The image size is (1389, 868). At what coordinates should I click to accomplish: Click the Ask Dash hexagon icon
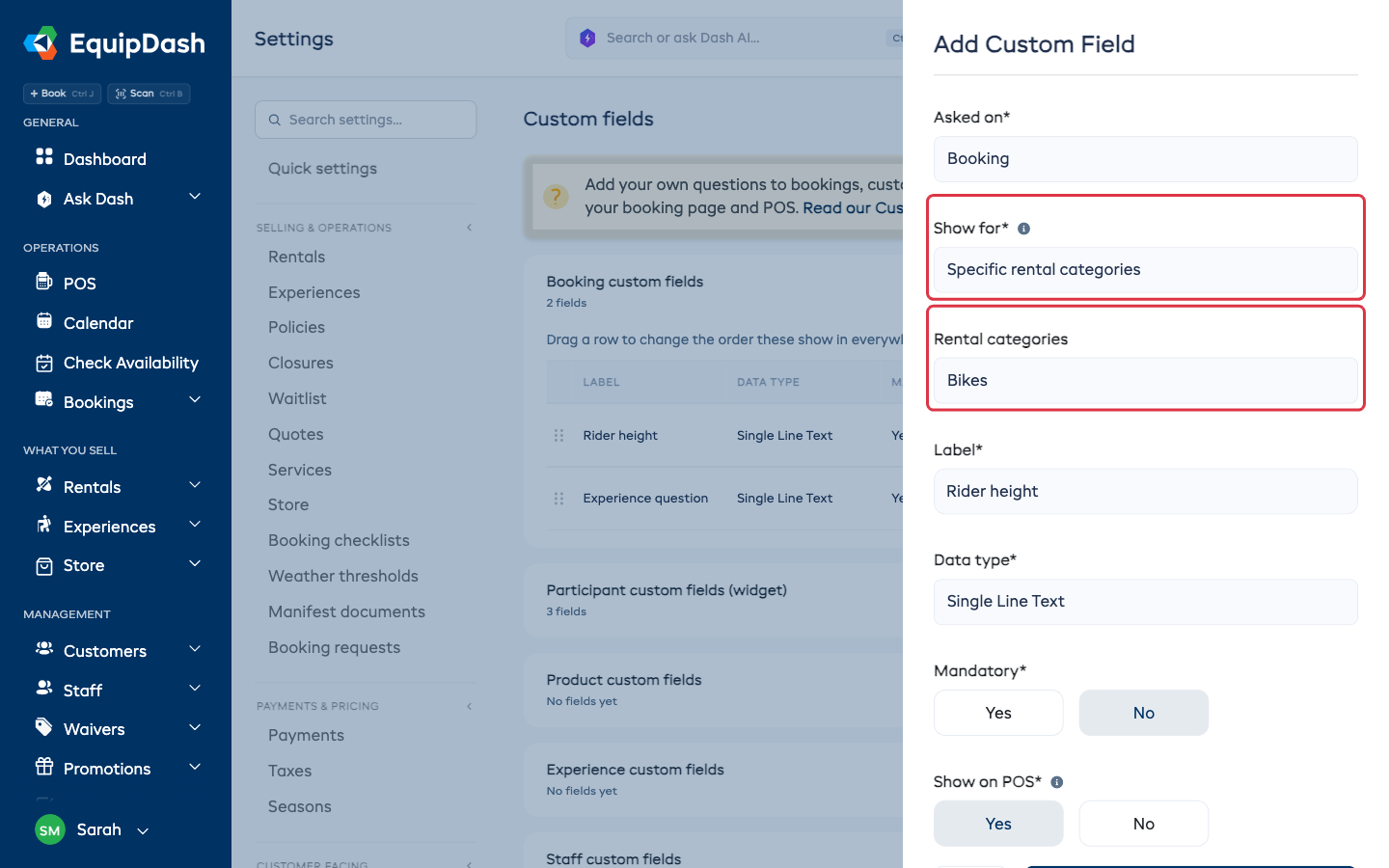44,199
